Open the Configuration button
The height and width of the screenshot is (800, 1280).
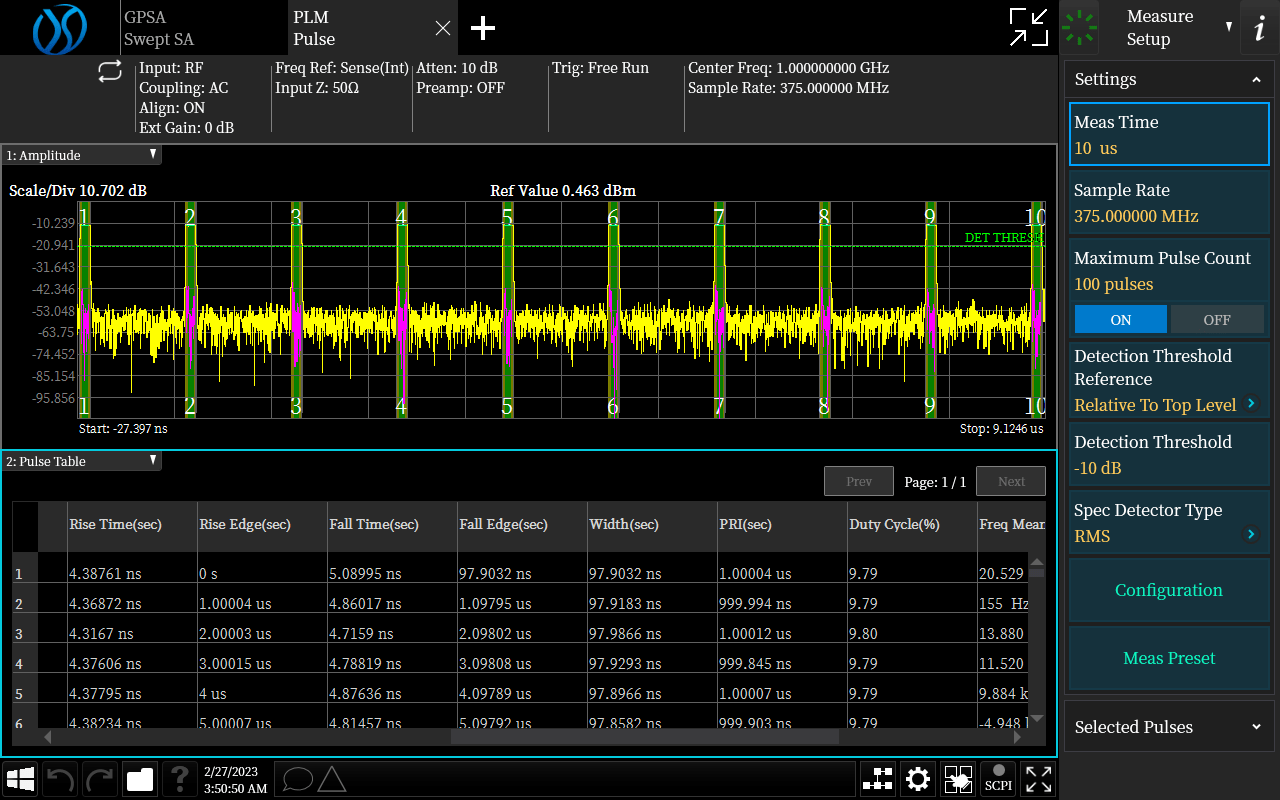tap(1168, 590)
